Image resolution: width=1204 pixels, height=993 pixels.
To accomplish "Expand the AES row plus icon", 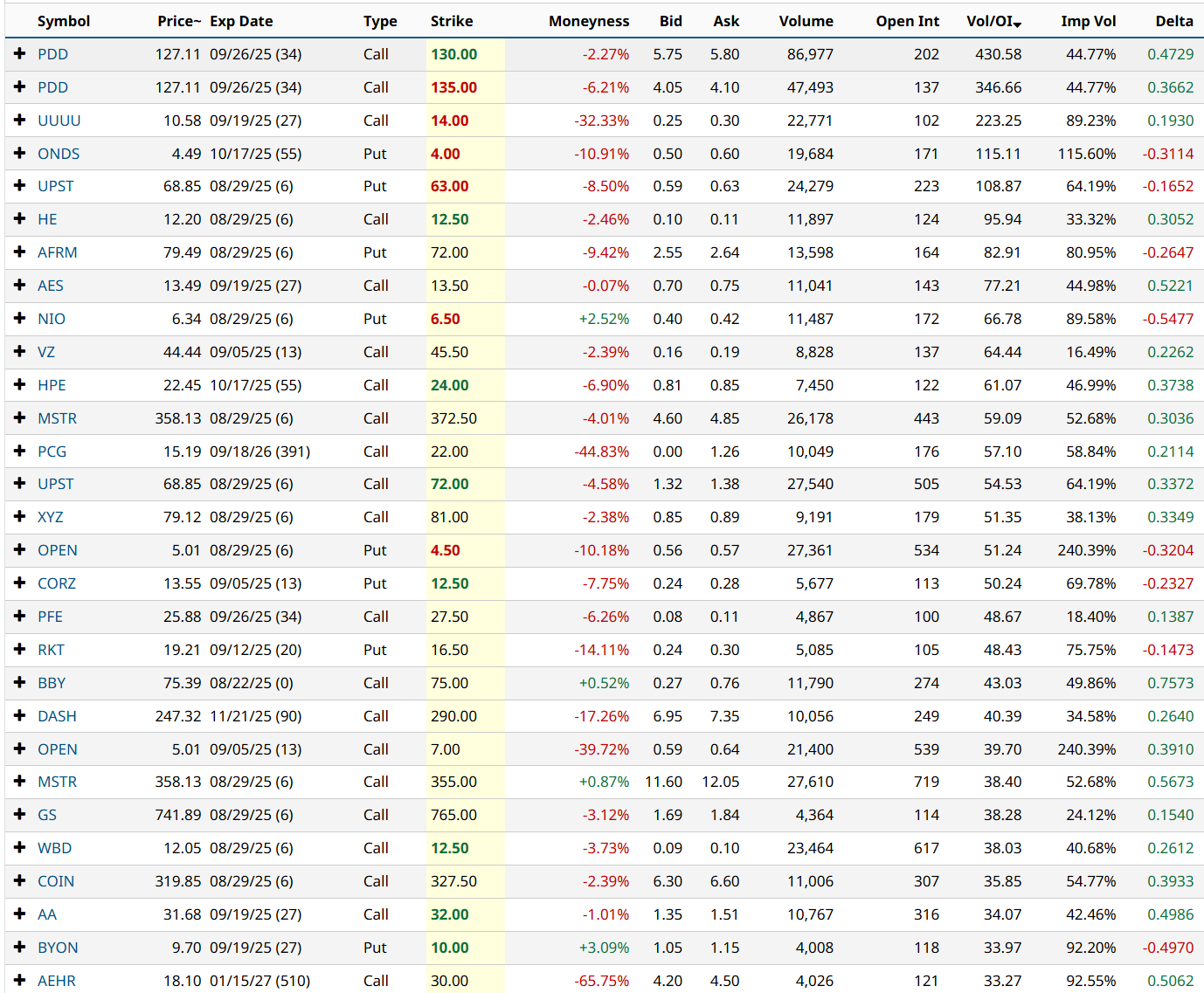I will [19, 286].
